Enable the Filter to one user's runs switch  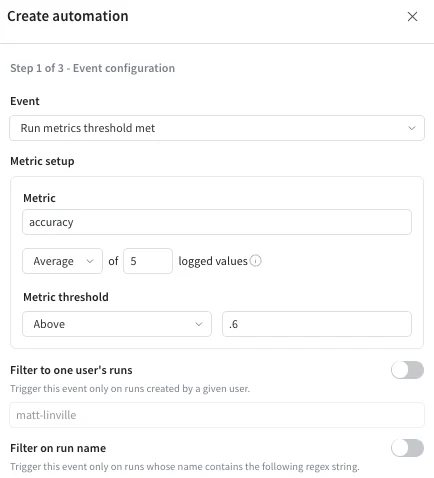[407, 370]
